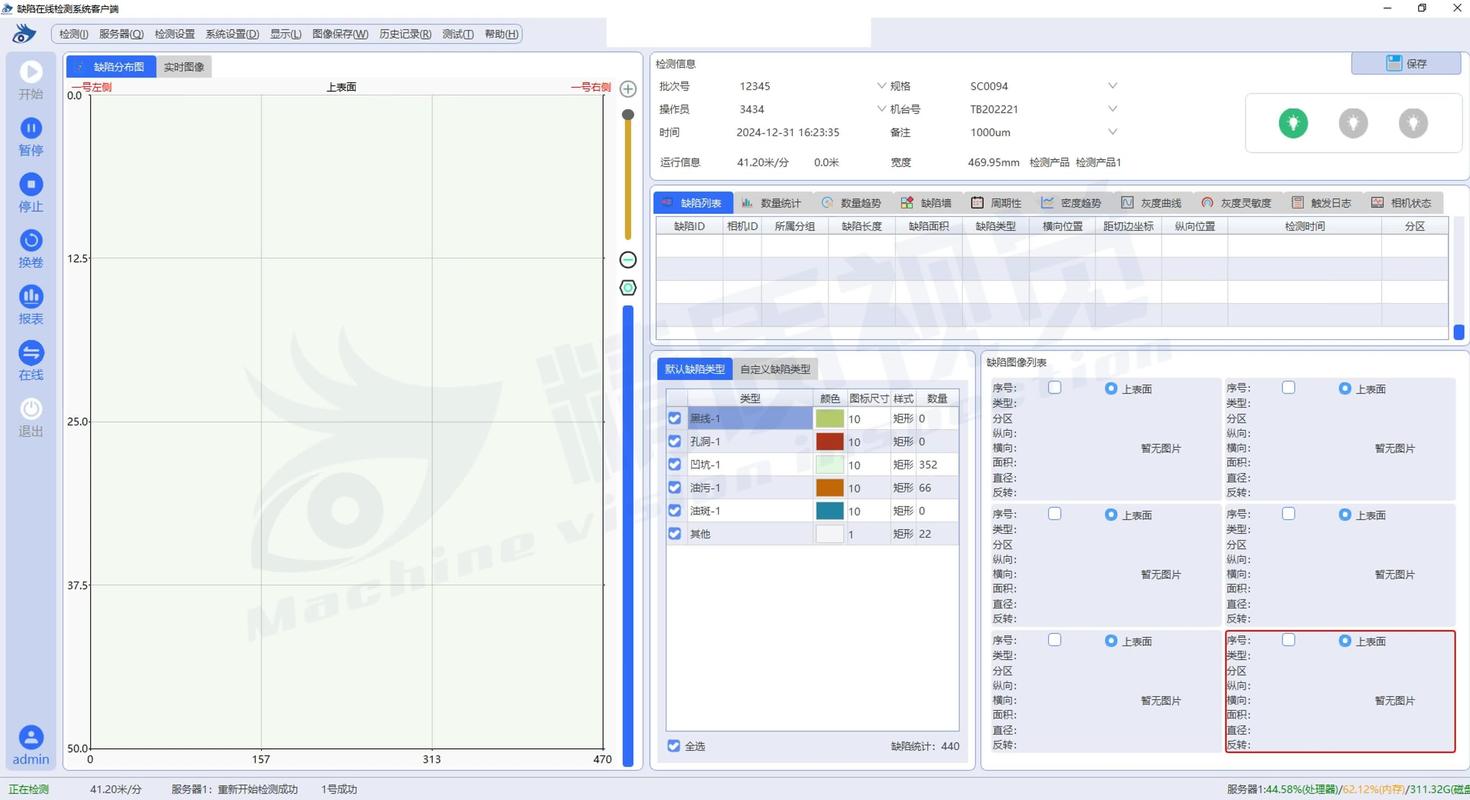Switch to the 数量统计 tab

pos(772,203)
